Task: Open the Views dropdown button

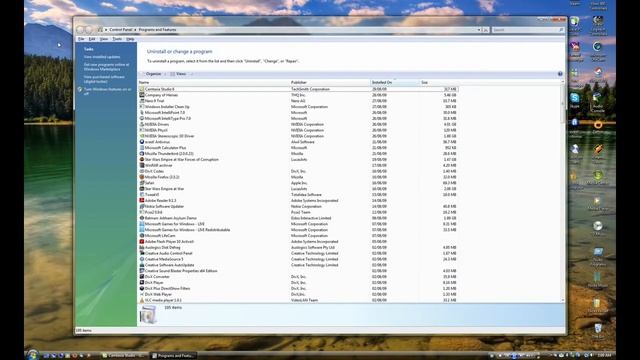Action: (x=181, y=74)
